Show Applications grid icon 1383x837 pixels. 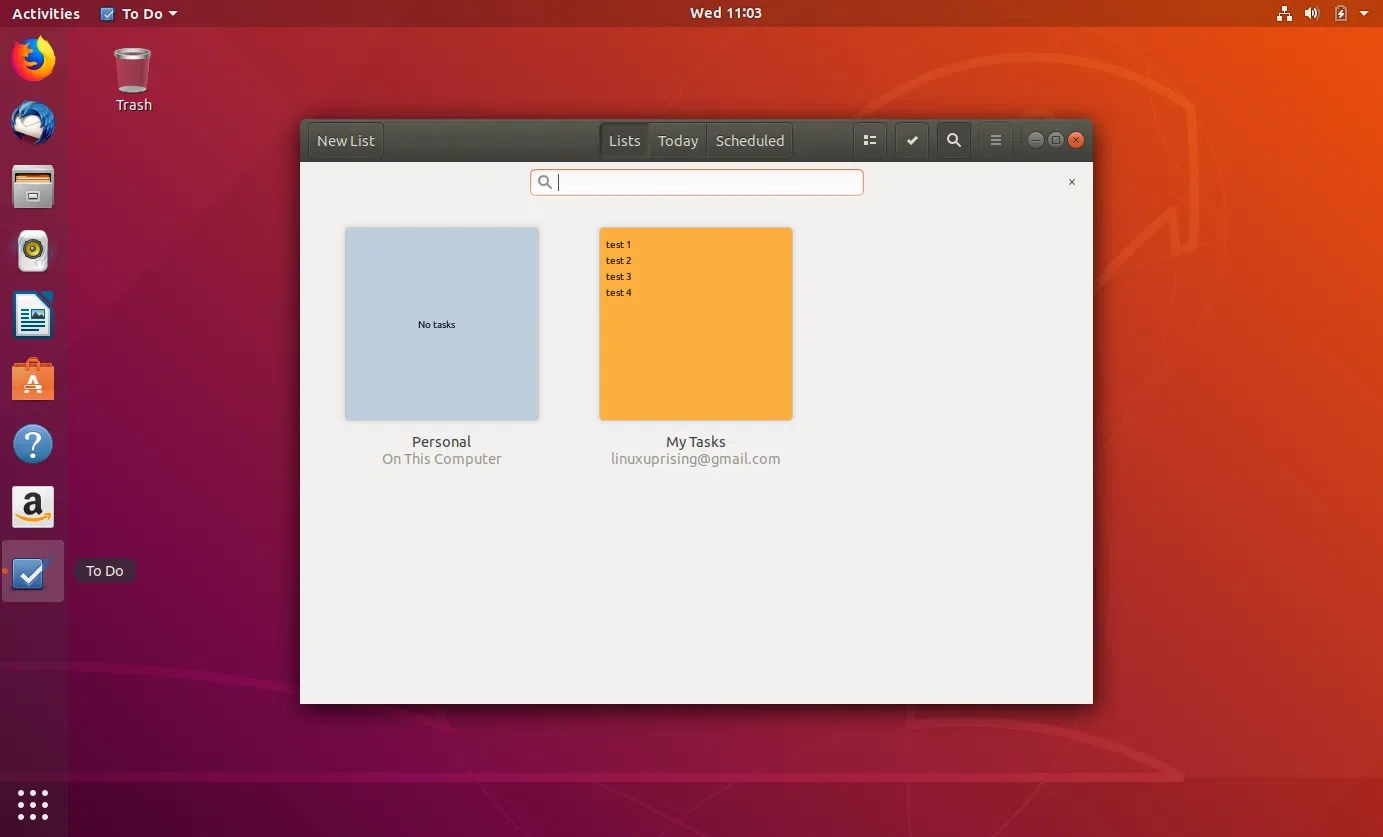(33, 804)
